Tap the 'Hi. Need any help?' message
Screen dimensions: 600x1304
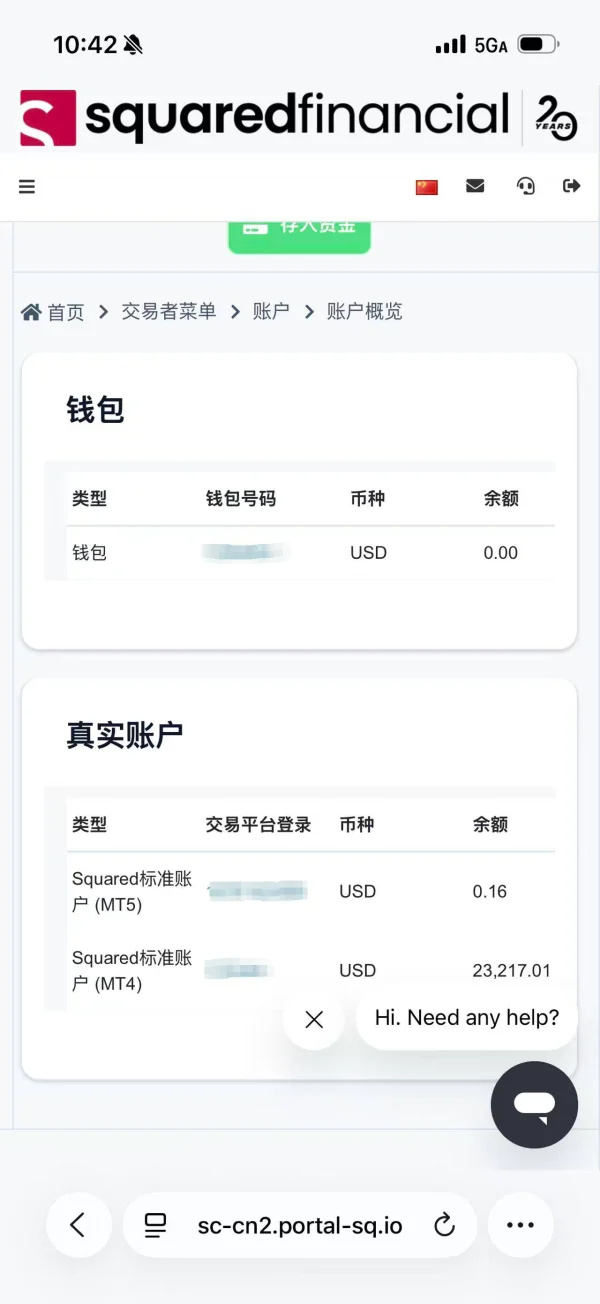click(x=467, y=1018)
